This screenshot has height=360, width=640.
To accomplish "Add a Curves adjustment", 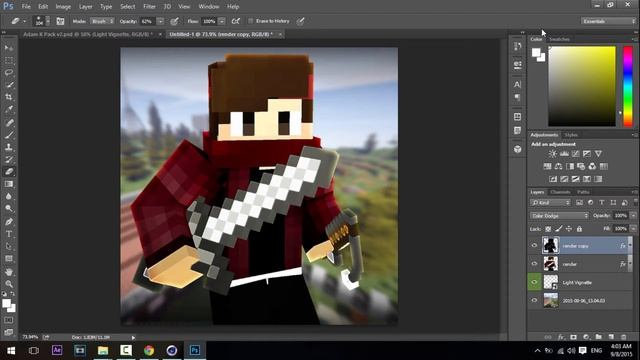I will click(576, 154).
